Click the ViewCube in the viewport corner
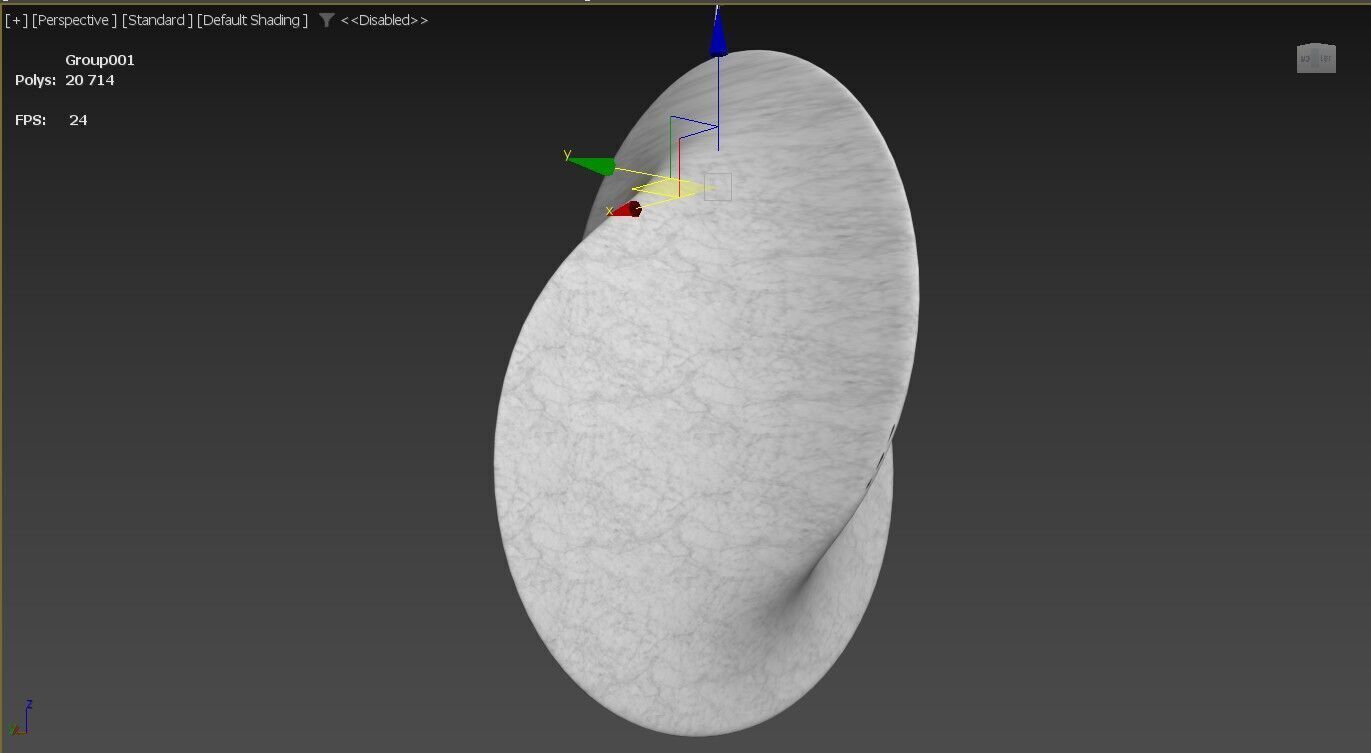Viewport: 1371px width, 753px height. tap(1316, 58)
